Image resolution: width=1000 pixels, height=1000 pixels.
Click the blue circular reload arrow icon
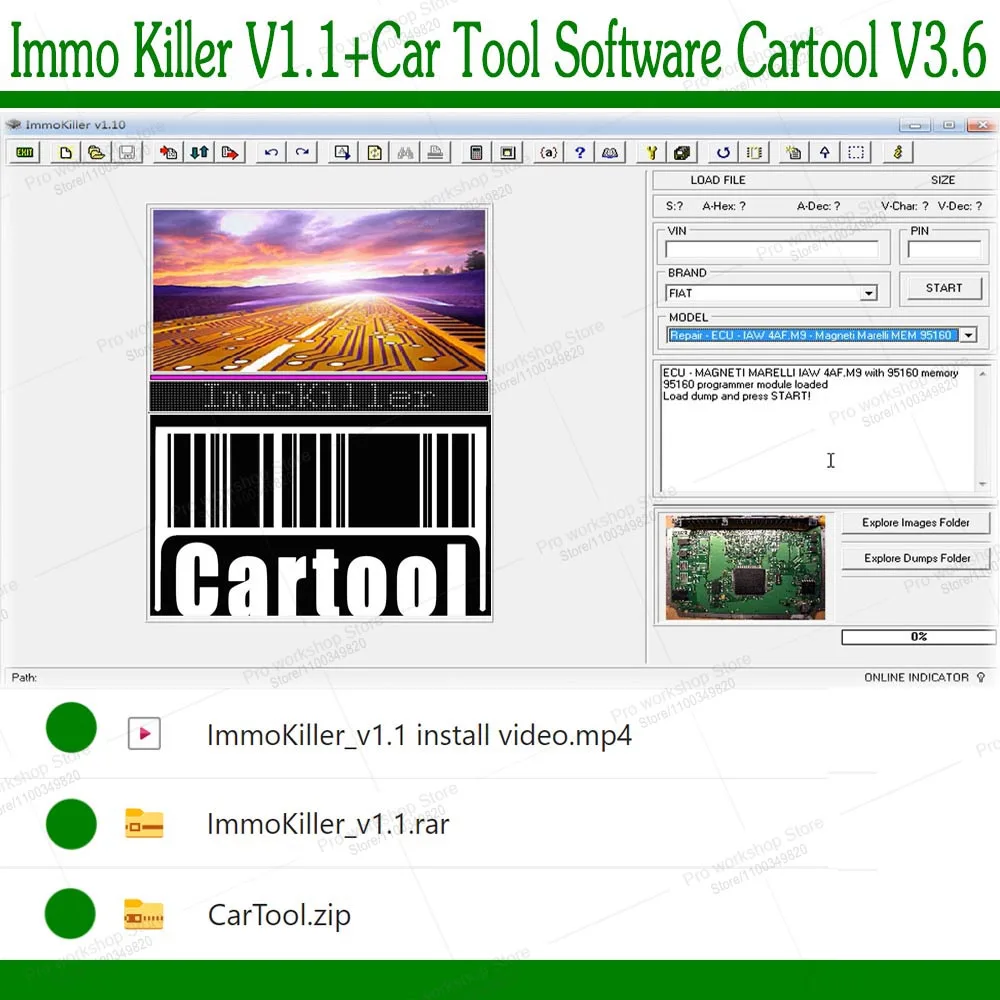coord(723,152)
